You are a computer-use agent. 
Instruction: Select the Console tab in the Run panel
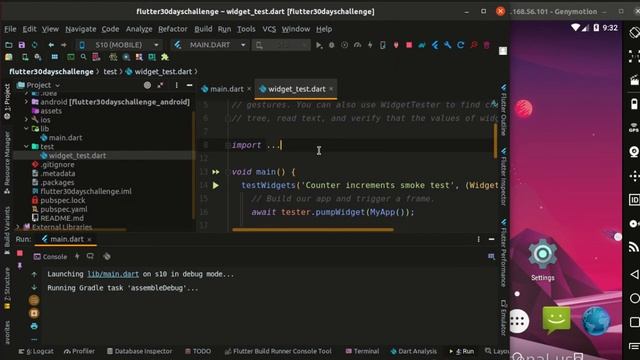50,256
